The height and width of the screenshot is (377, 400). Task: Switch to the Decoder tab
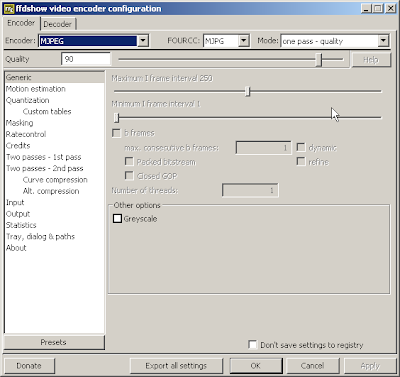tap(58, 24)
